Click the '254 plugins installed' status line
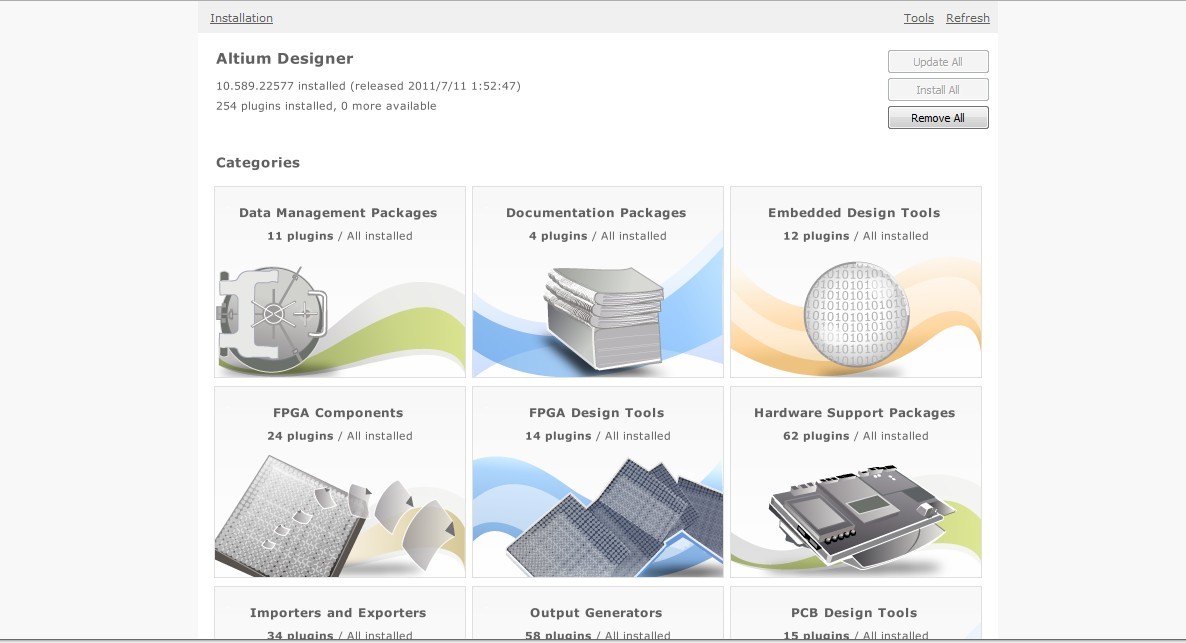Image resolution: width=1186 pixels, height=643 pixels. click(x=326, y=107)
